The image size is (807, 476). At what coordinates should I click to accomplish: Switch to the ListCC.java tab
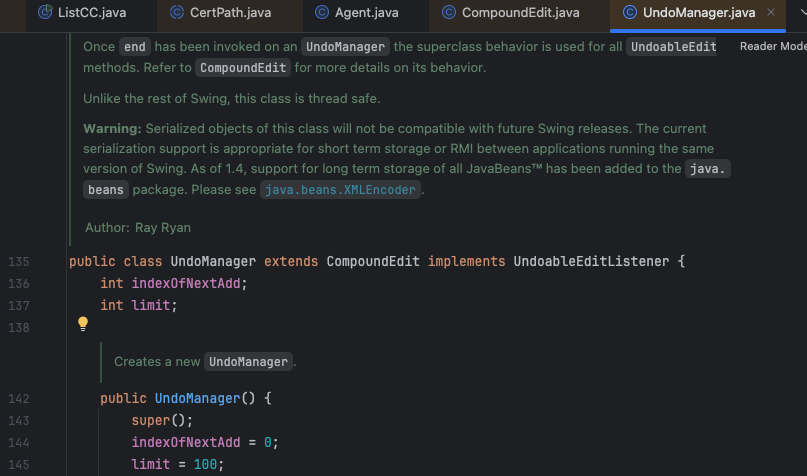pyautogui.click(x=90, y=12)
